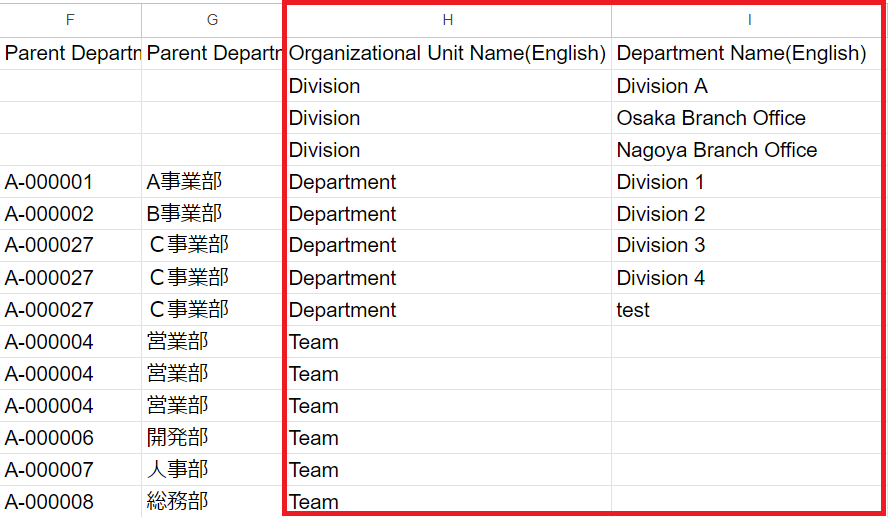Click the column G header
The width and height of the screenshot is (888, 517).
pos(212,20)
